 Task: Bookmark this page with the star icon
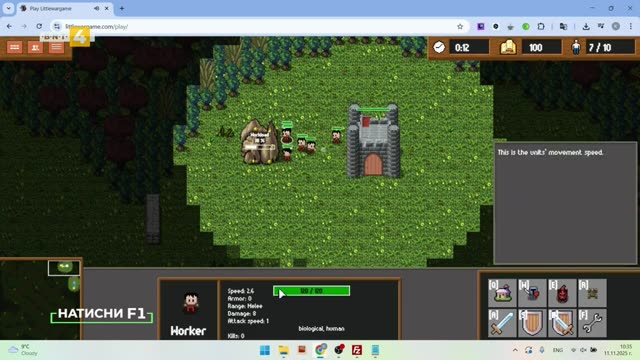tap(460, 27)
